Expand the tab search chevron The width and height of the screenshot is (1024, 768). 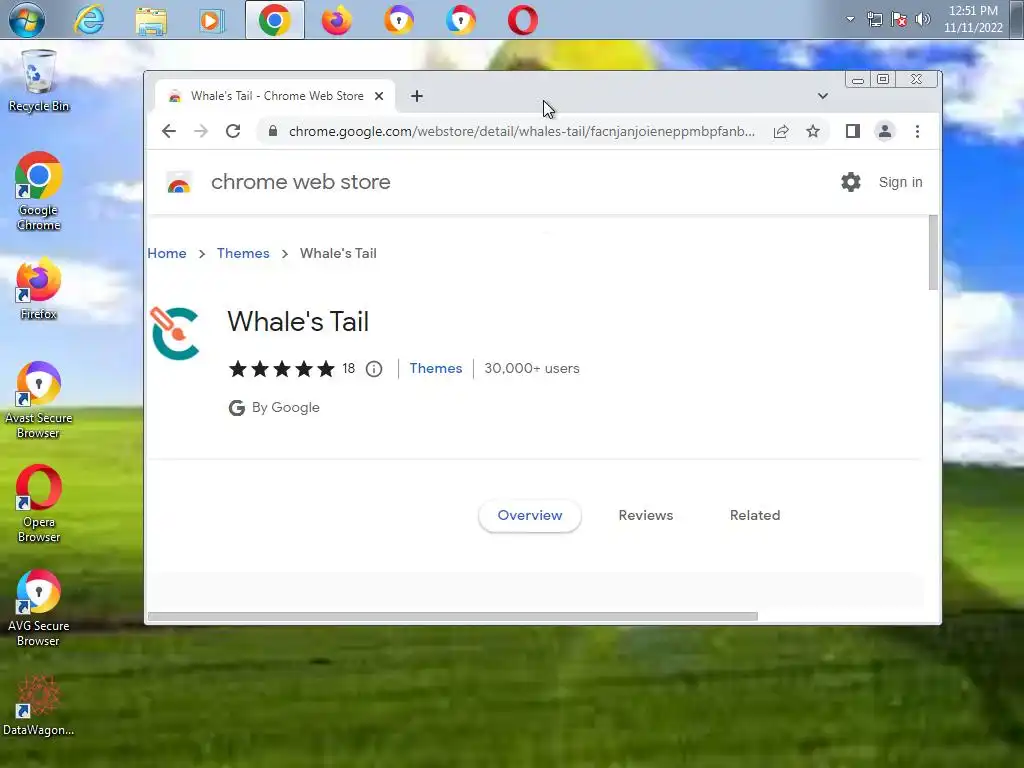click(823, 96)
